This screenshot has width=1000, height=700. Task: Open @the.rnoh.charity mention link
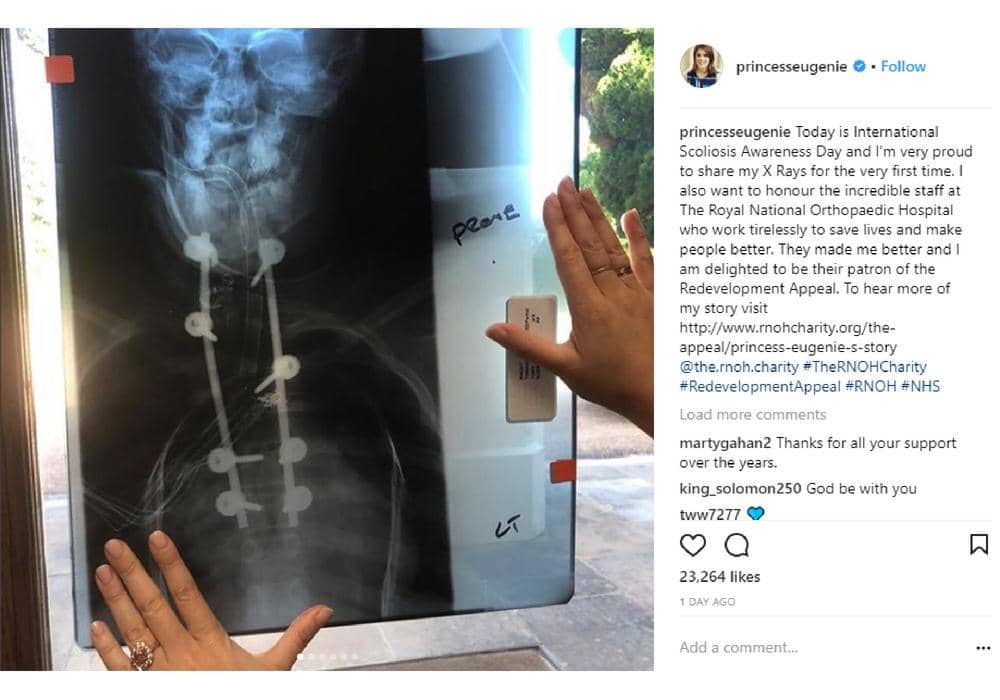pos(739,367)
